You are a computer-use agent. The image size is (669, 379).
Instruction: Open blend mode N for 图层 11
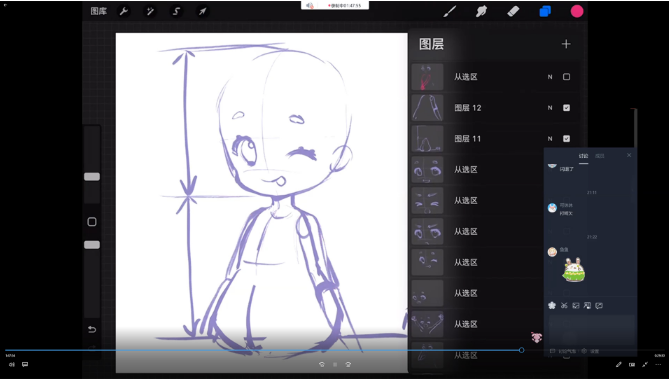click(550, 138)
